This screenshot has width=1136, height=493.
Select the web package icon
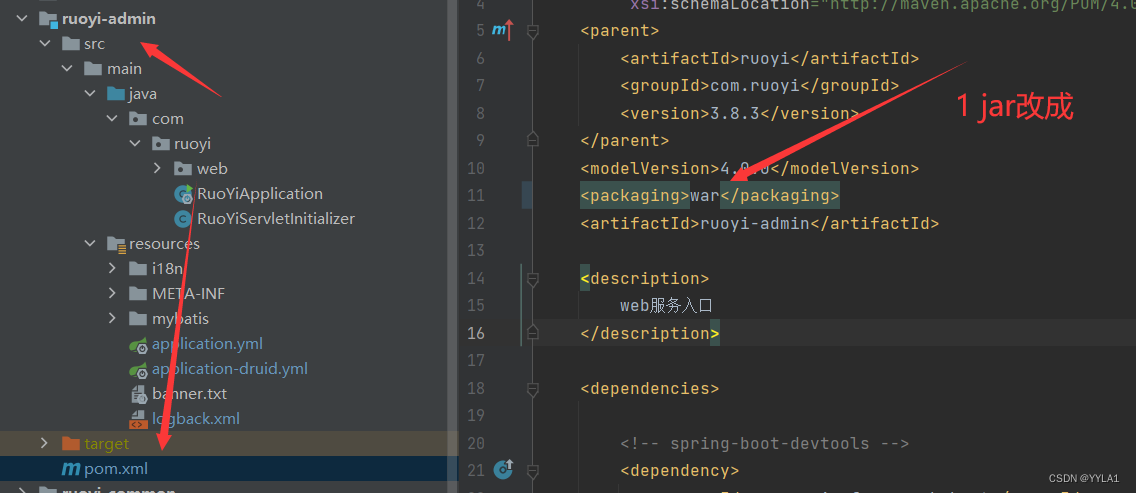(183, 168)
